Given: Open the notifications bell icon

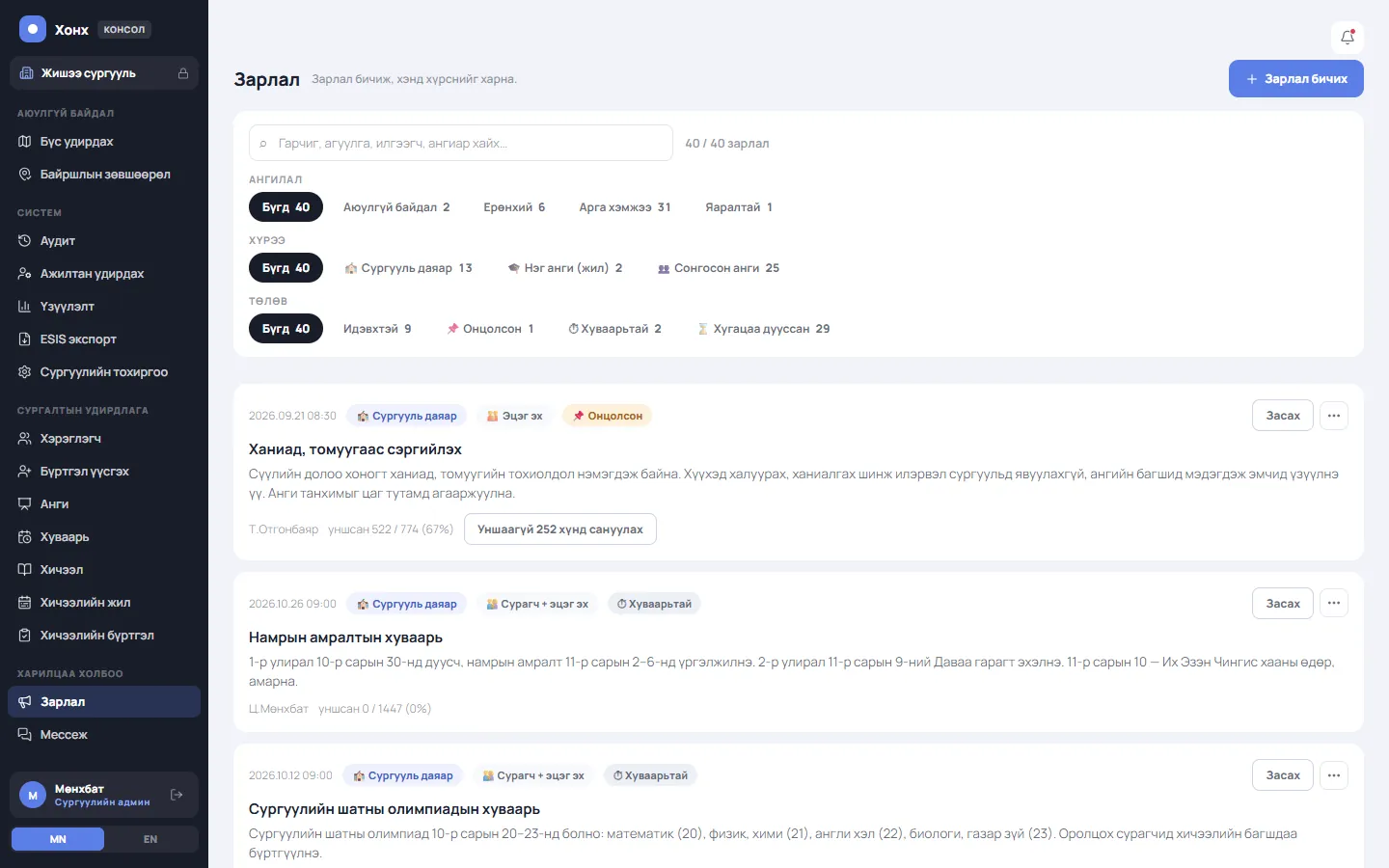Looking at the screenshot, I should (1348, 38).
